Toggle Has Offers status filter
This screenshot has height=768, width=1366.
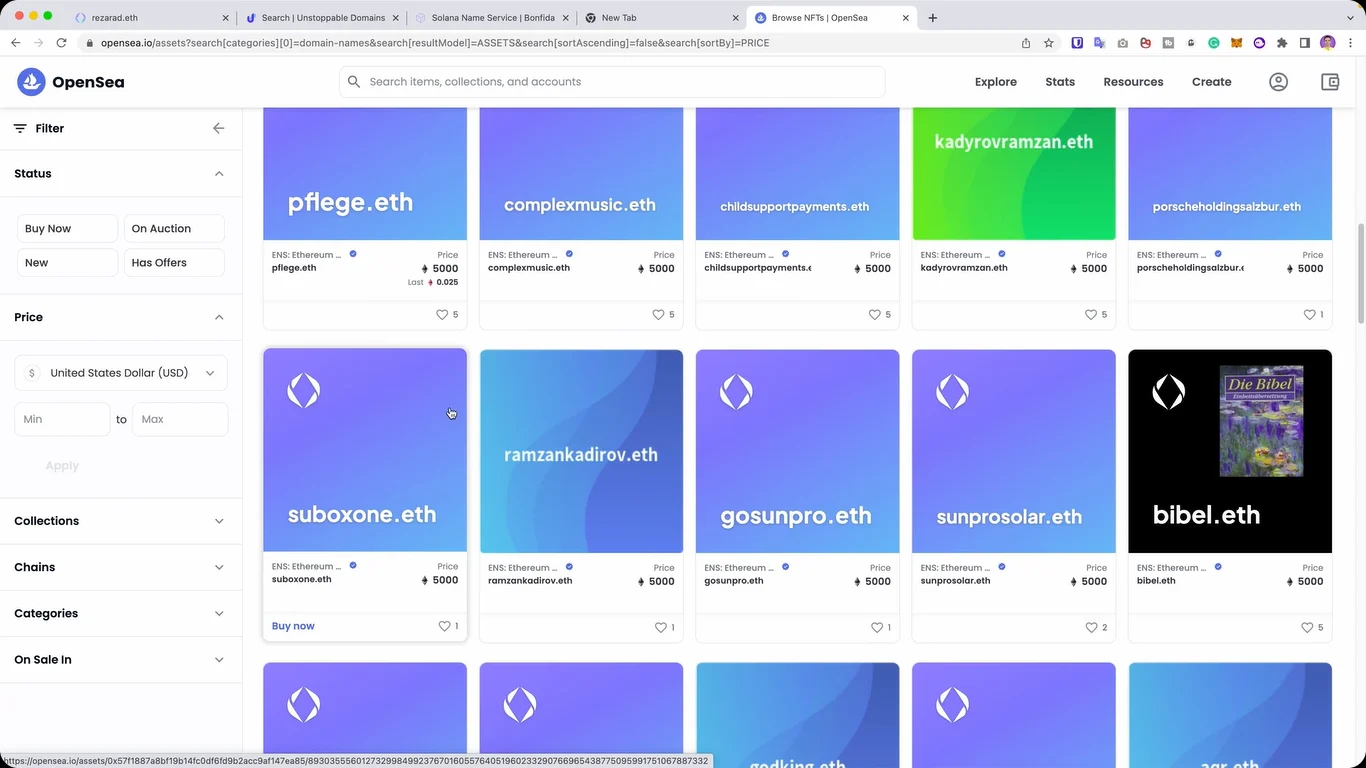tap(174, 262)
